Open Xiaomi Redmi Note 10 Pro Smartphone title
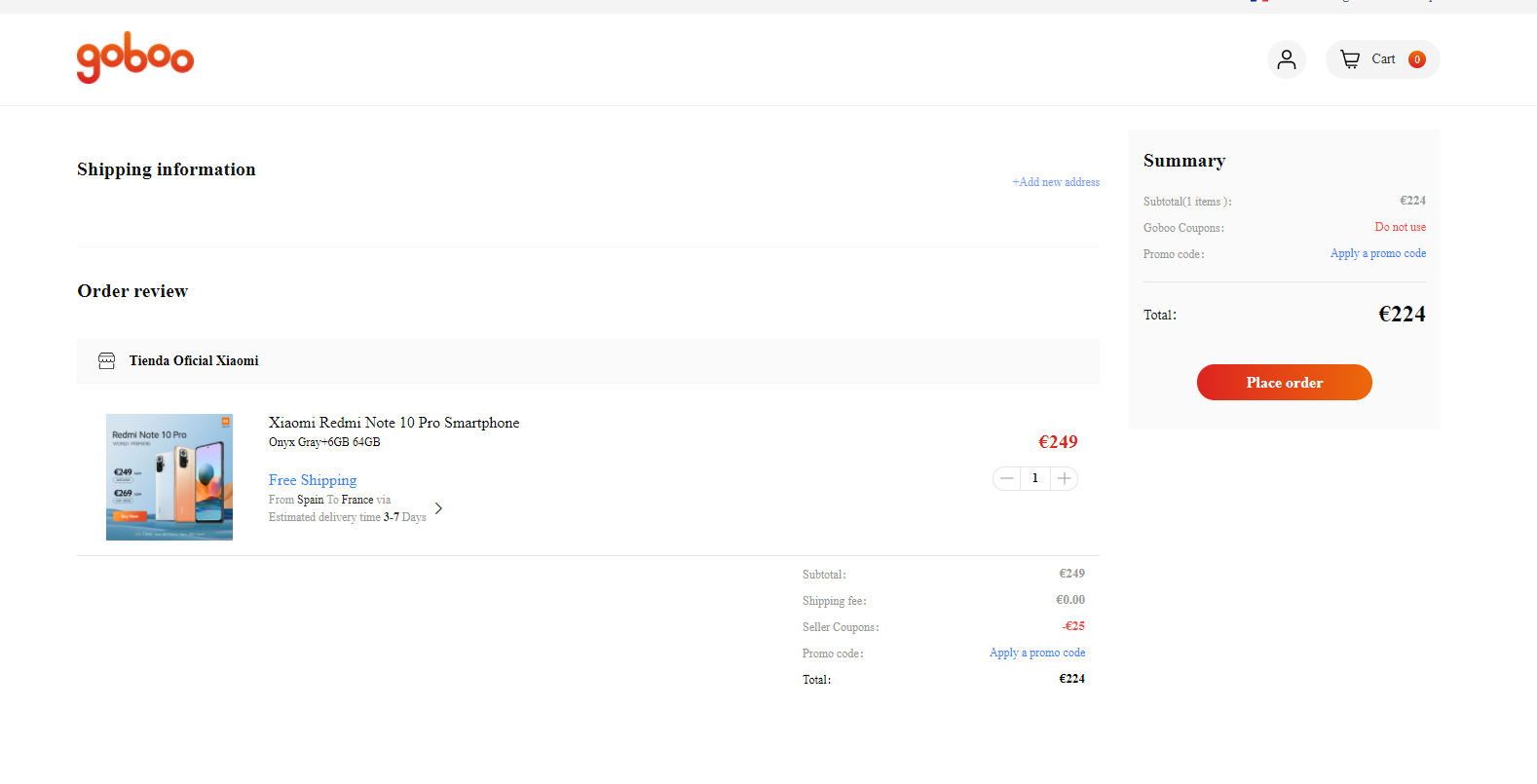This screenshot has height=784, width=1537. [x=394, y=423]
